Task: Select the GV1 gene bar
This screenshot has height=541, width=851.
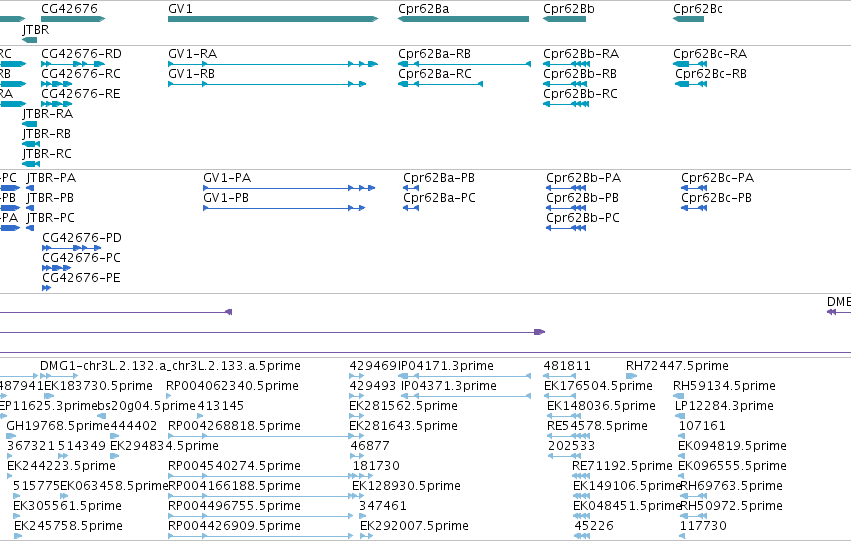Action: click(x=273, y=19)
